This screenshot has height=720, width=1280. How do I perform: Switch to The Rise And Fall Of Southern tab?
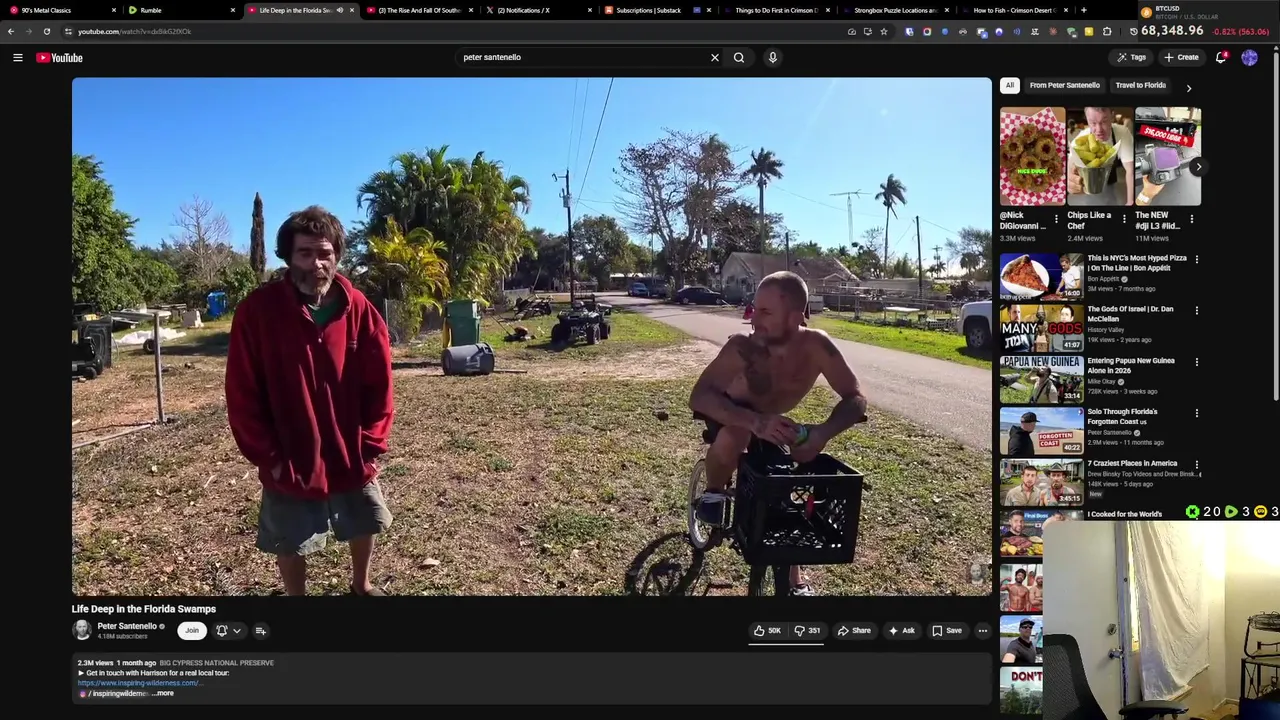pyautogui.click(x=419, y=10)
